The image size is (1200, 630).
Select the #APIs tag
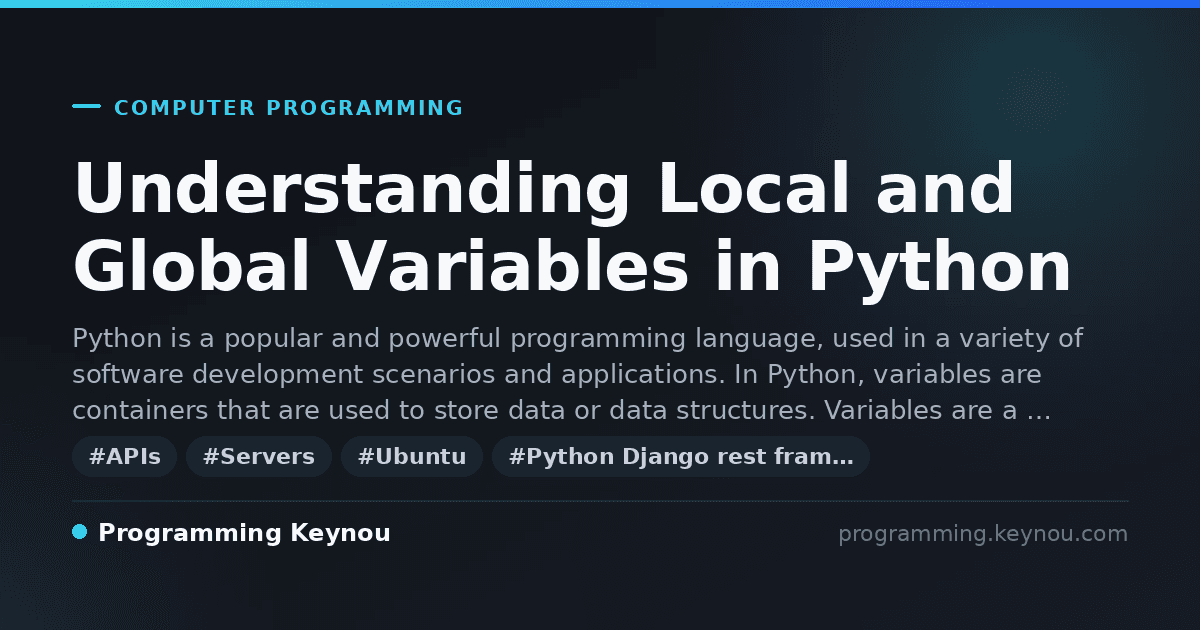[x=125, y=457]
